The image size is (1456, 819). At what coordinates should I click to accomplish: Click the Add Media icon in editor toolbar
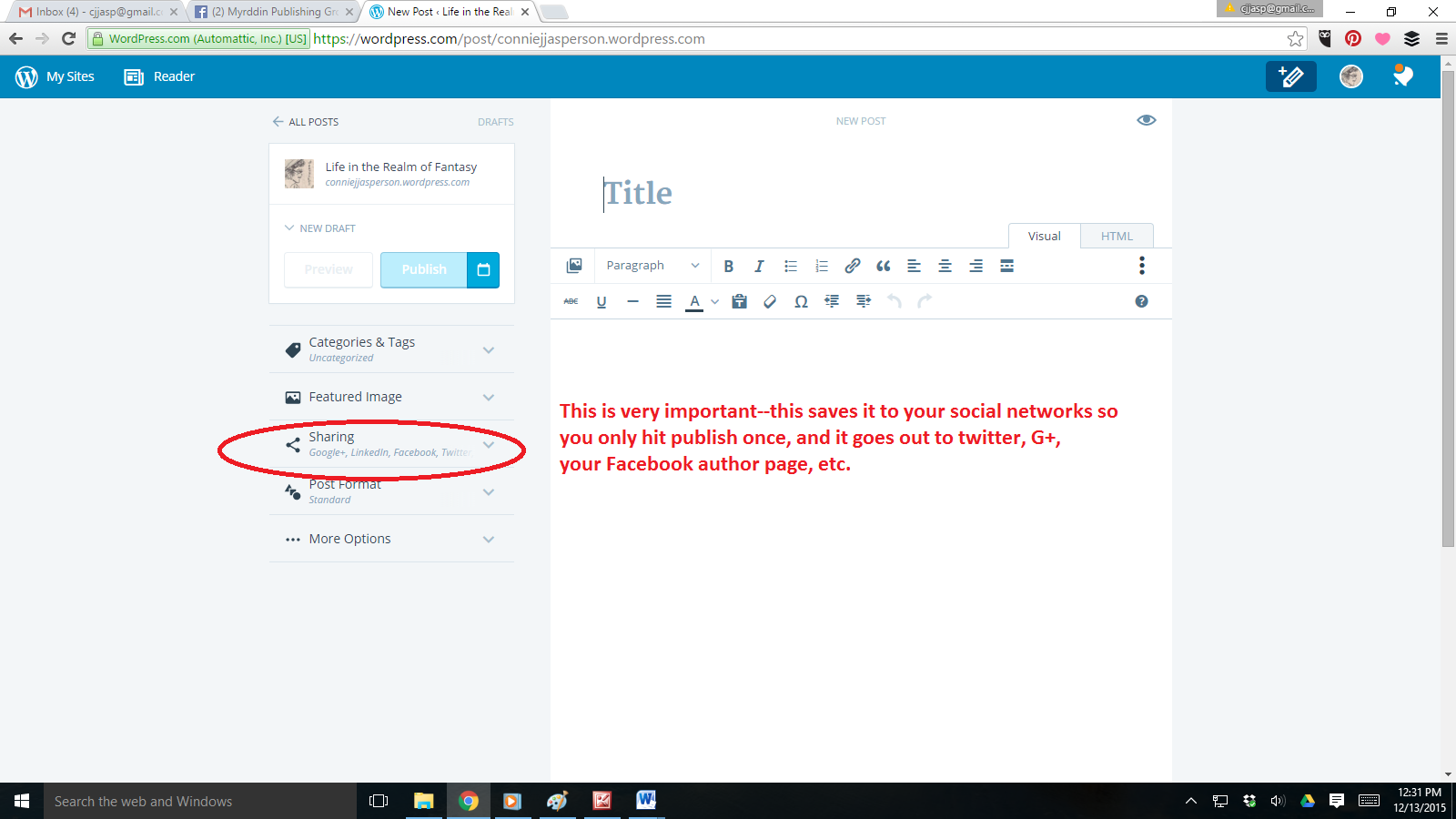pos(574,266)
